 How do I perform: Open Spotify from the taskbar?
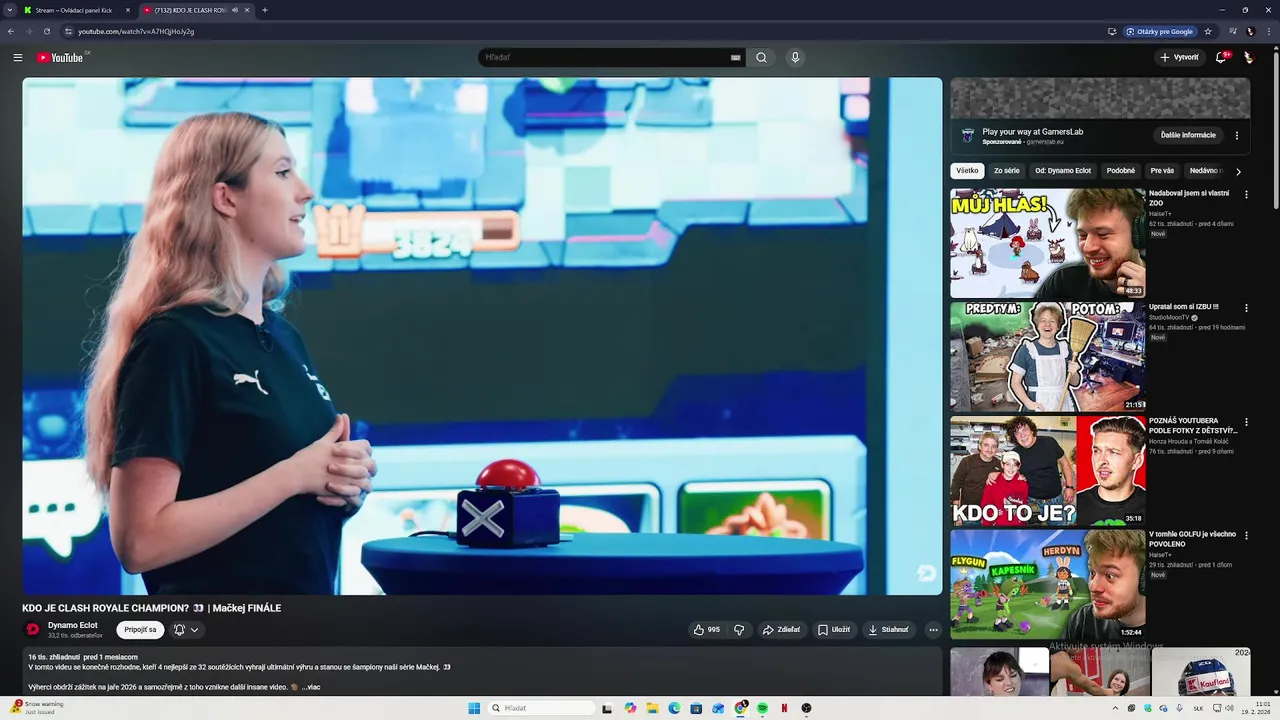pyautogui.click(x=762, y=708)
